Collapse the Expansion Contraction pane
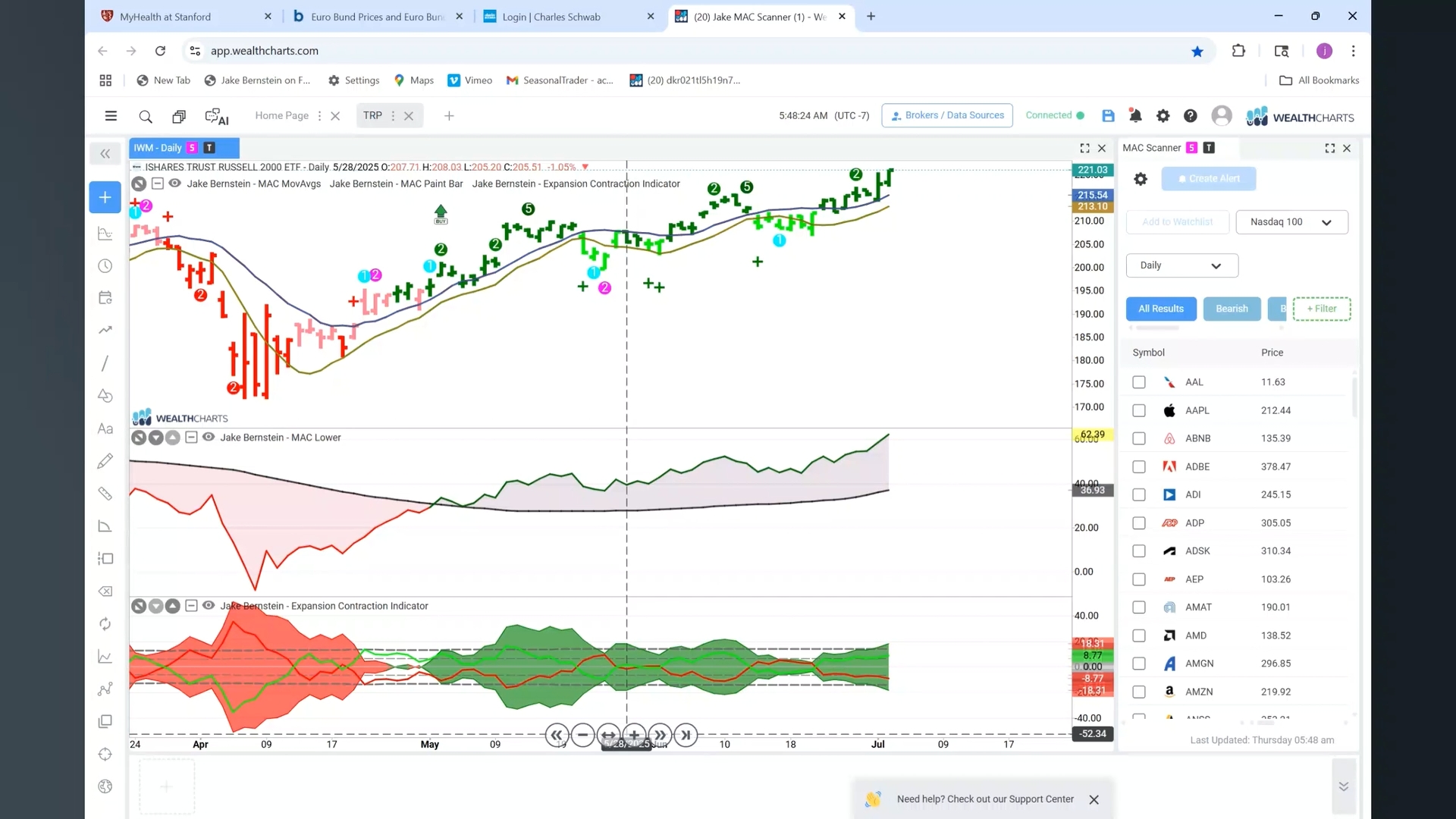The width and height of the screenshot is (1456, 819). [x=191, y=606]
